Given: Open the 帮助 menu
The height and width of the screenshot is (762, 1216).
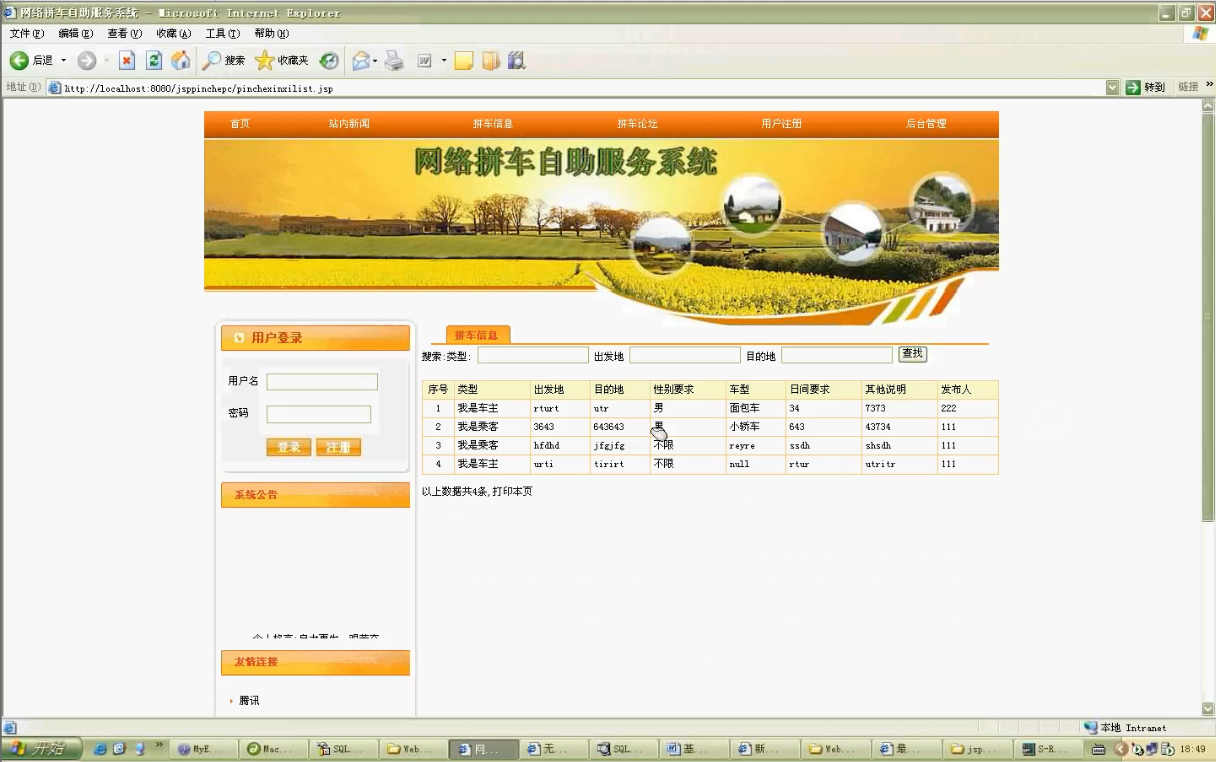Looking at the screenshot, I should (271, 34).
